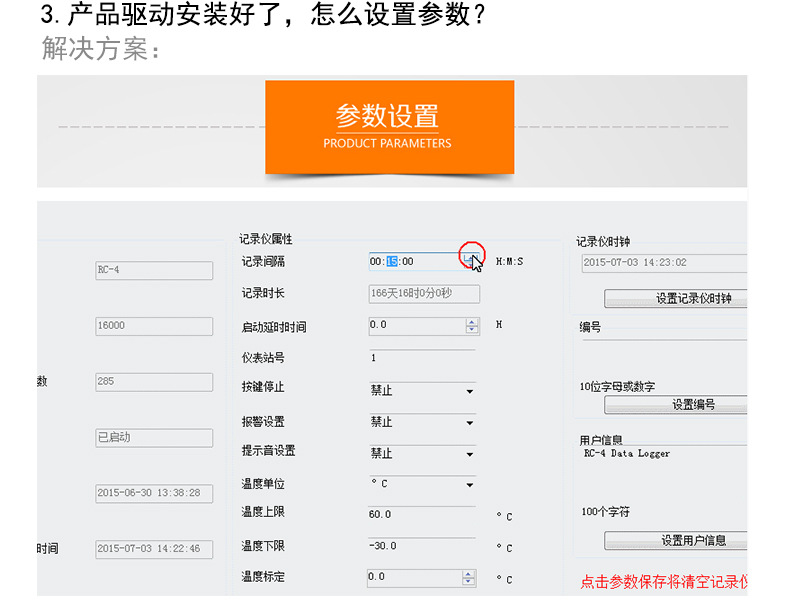This screenshot has height=608, width=790.
Task: Open the 按键停止 dropdown
Action: coord(422,390)
